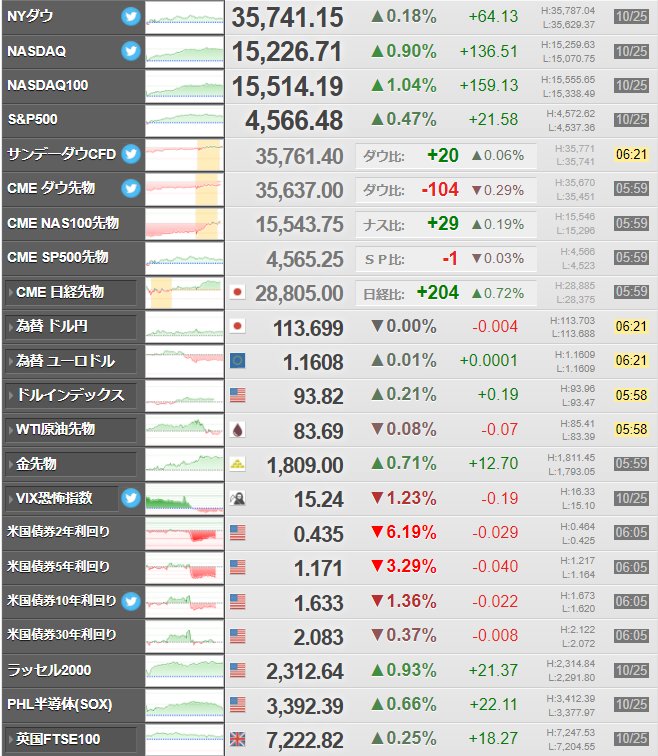Click the ▲1.04% change for NASDAQ100
The image size is (658, 756).
point(404,85)
